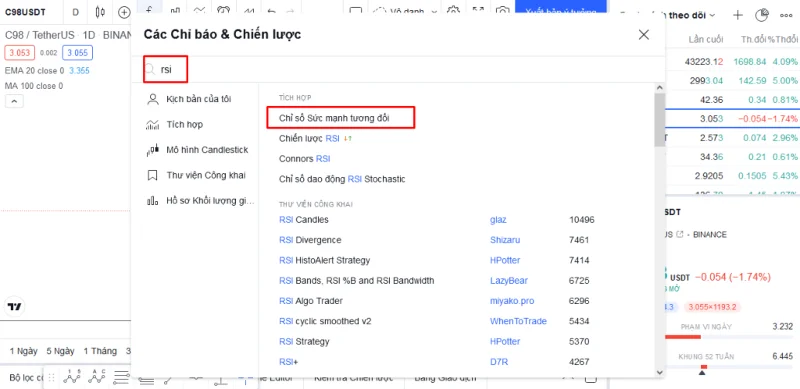Select watchlist row with price 2993.04
The image size is (800, 389).
[733, 81]
